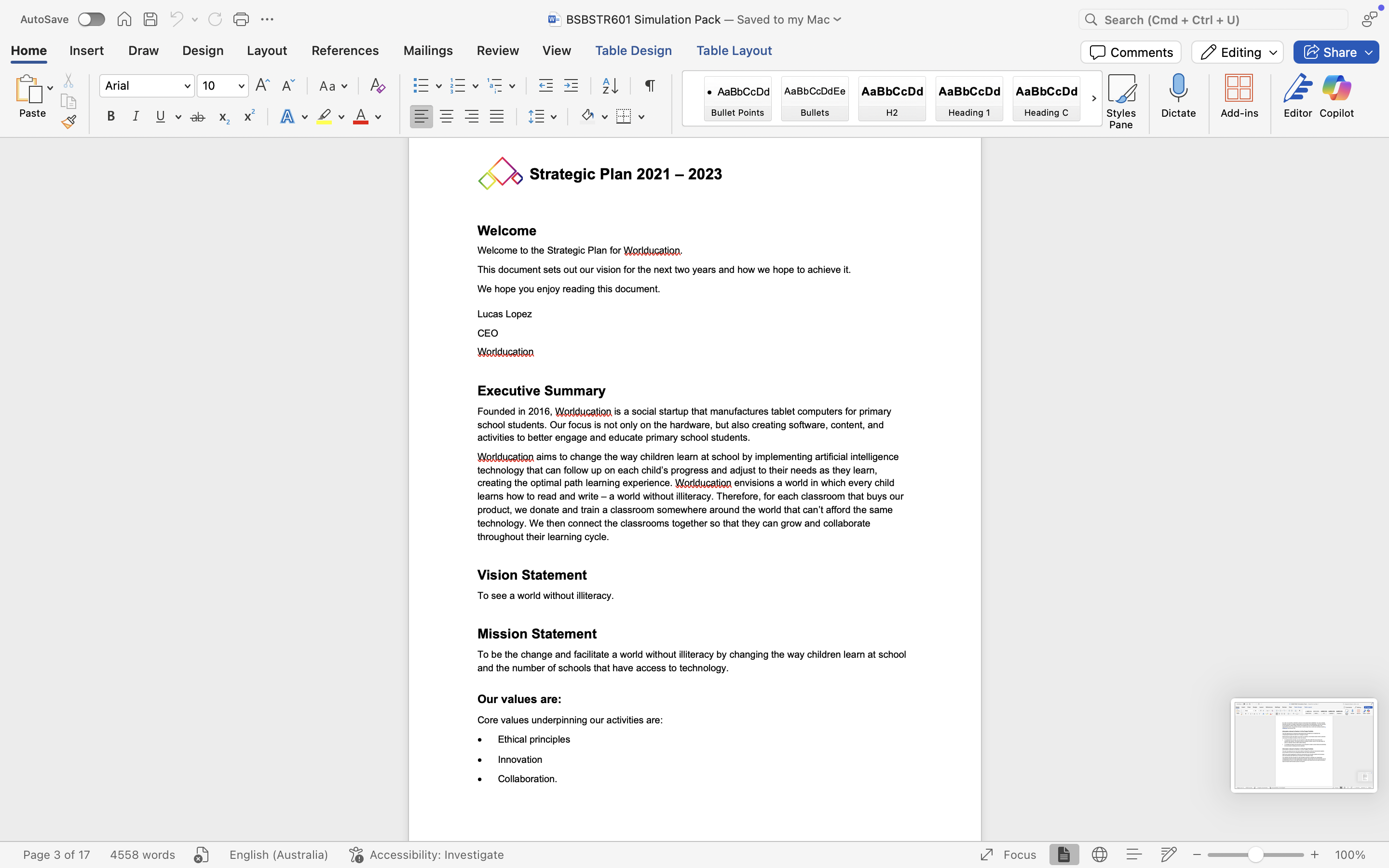Toggle bold formatting
The image size is (1389, 868).
[x=111, y=117]
